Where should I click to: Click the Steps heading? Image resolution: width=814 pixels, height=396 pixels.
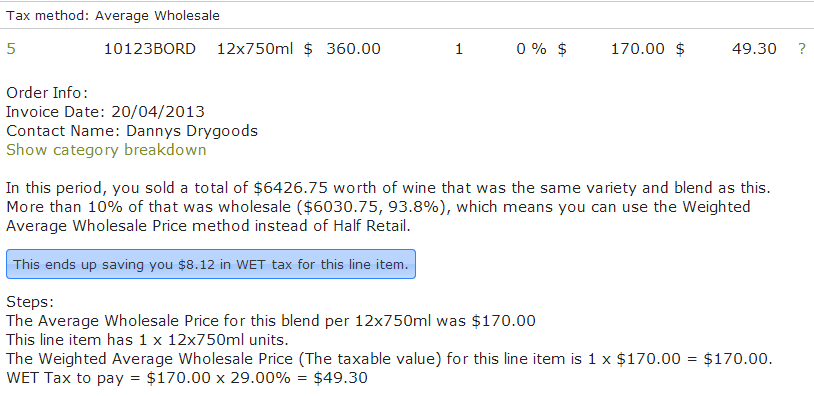30,302
